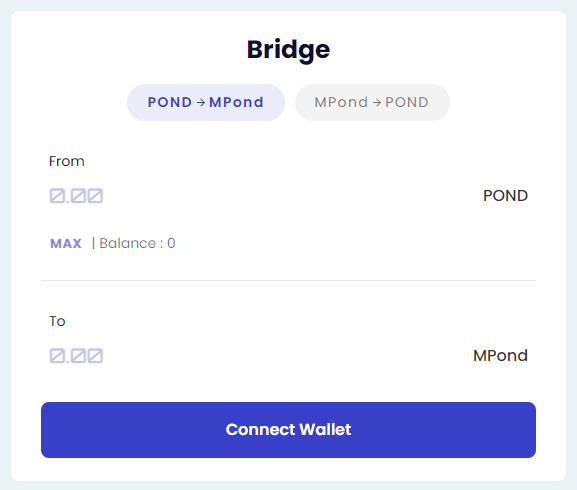Click the word Wallet on the blue button
Viewport: 577px width, 490px height.
[325, 430]
